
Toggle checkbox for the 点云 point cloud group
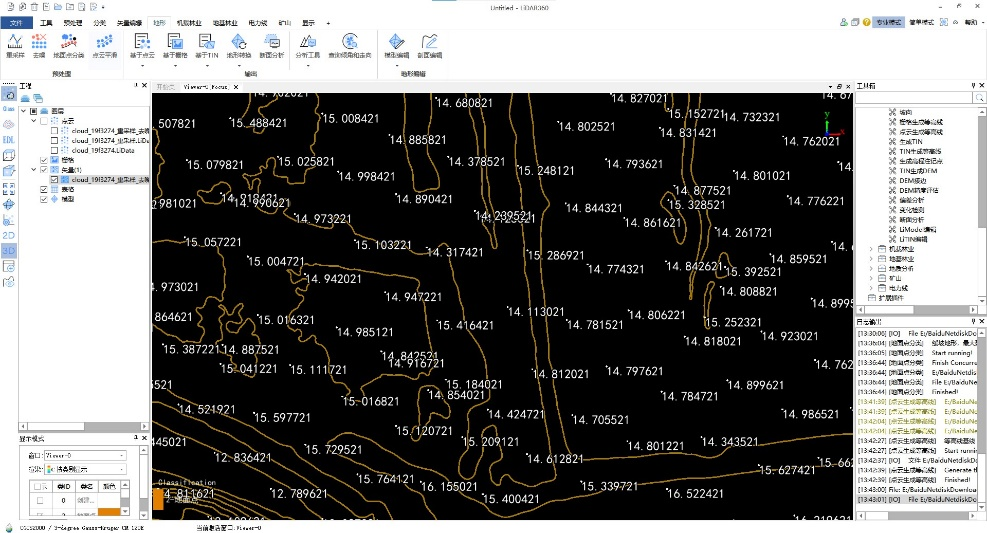coord(43,121)
